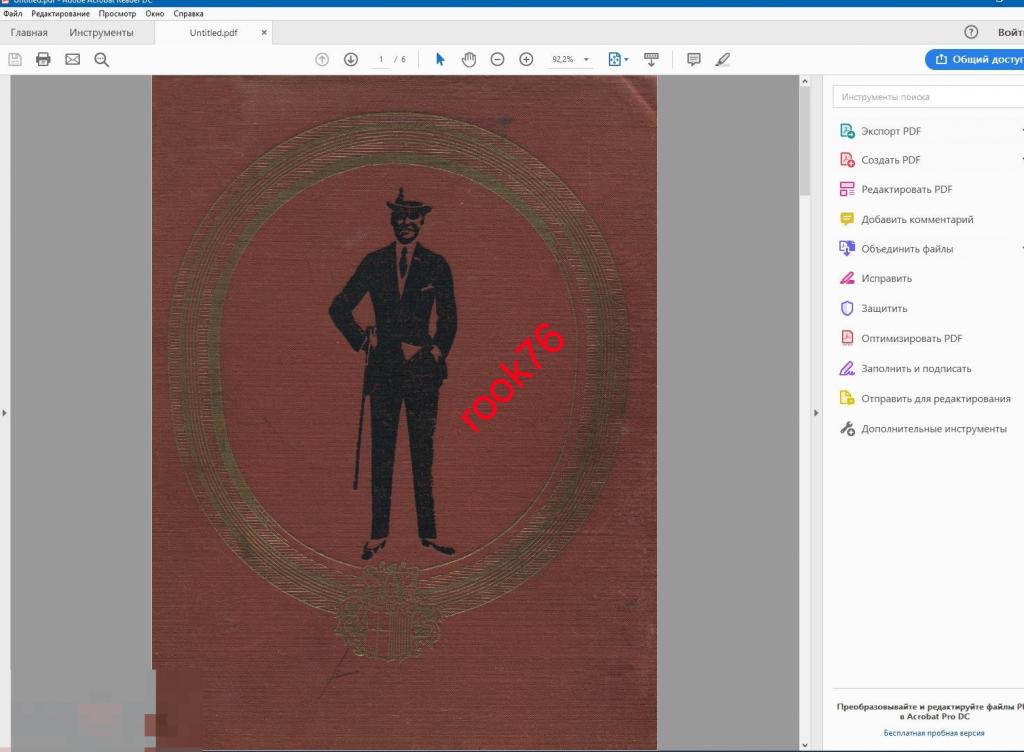
Task: Expand the left navigation pane arrow
Action: [x=5, y=413]
